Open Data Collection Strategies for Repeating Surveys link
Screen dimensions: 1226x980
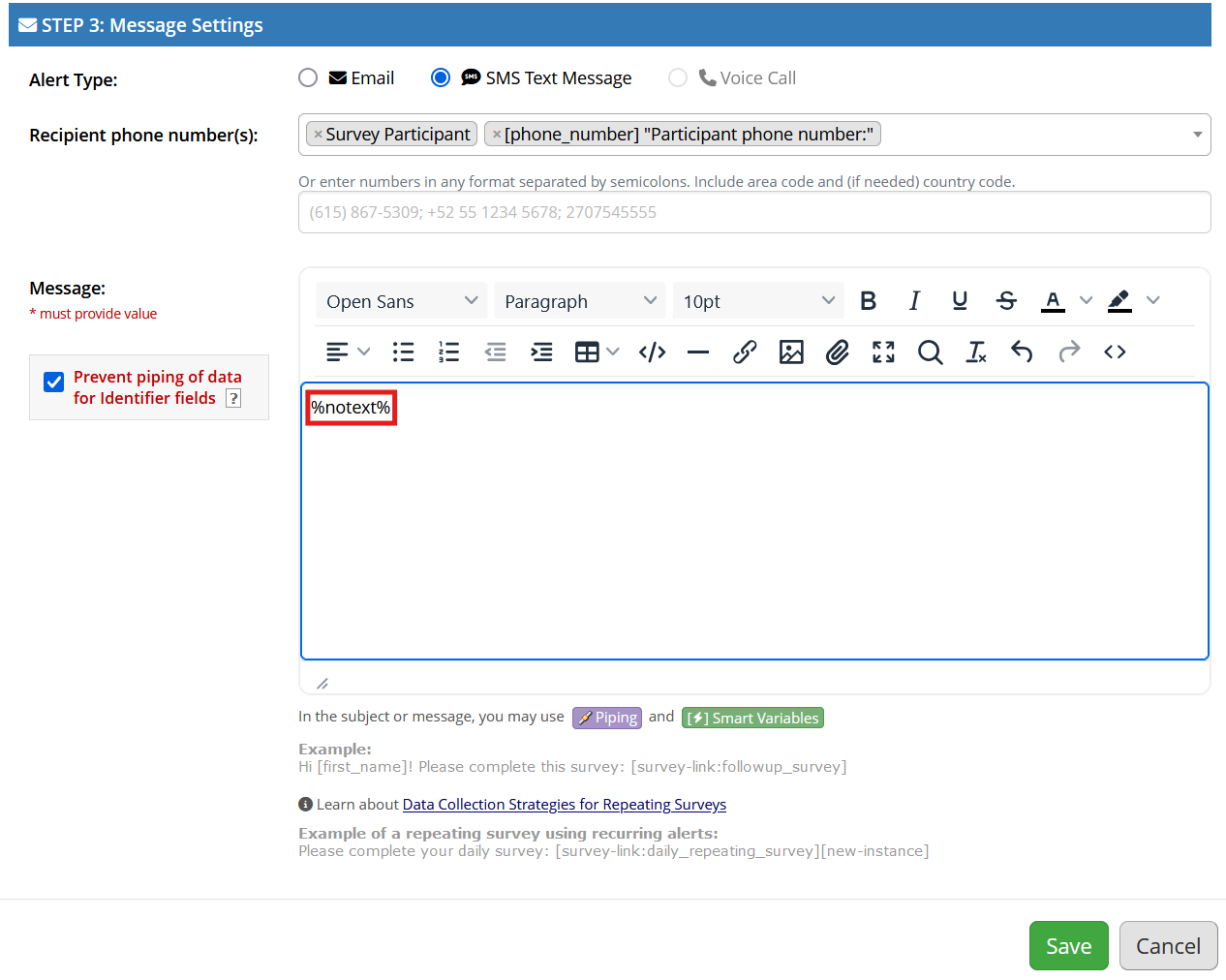[x=565, y=805]
